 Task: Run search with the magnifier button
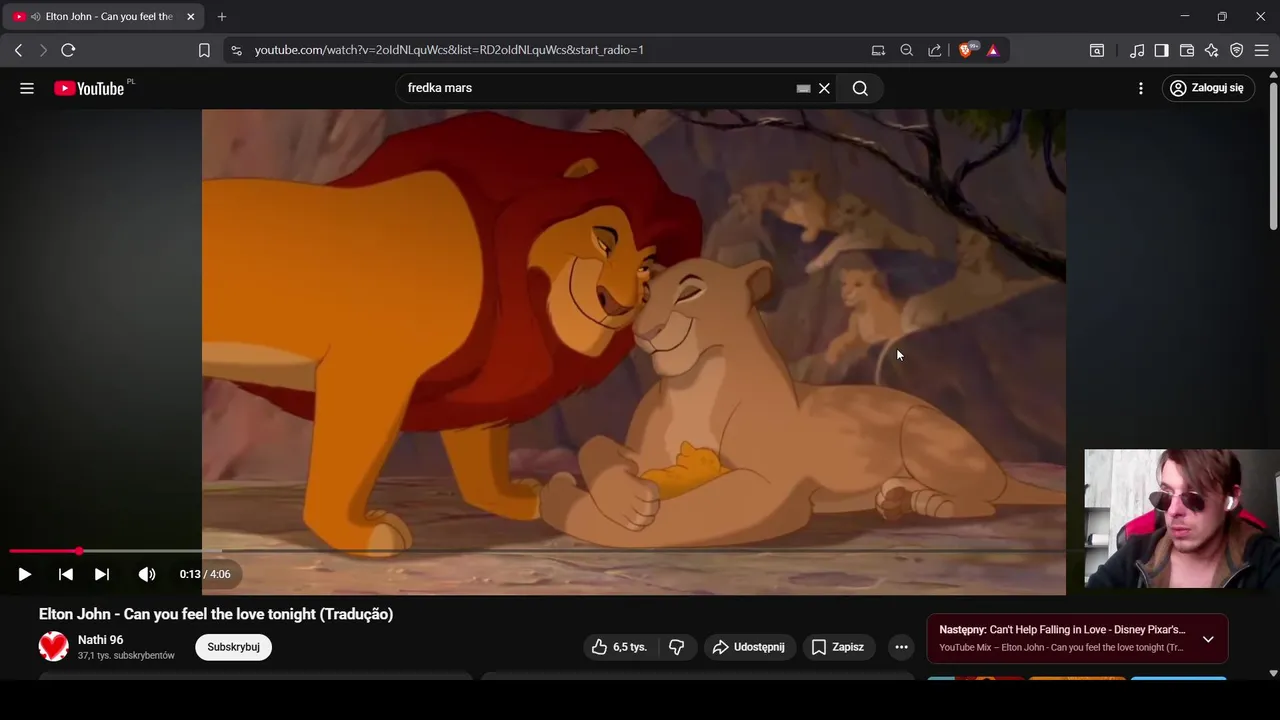(860, 88)
